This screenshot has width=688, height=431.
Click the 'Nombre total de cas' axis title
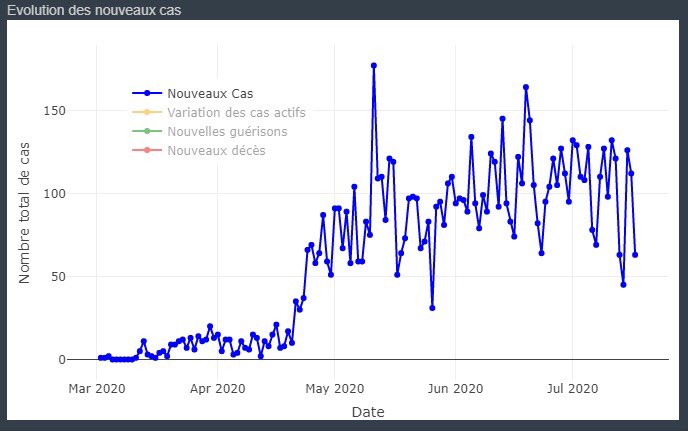coord(24,213)
